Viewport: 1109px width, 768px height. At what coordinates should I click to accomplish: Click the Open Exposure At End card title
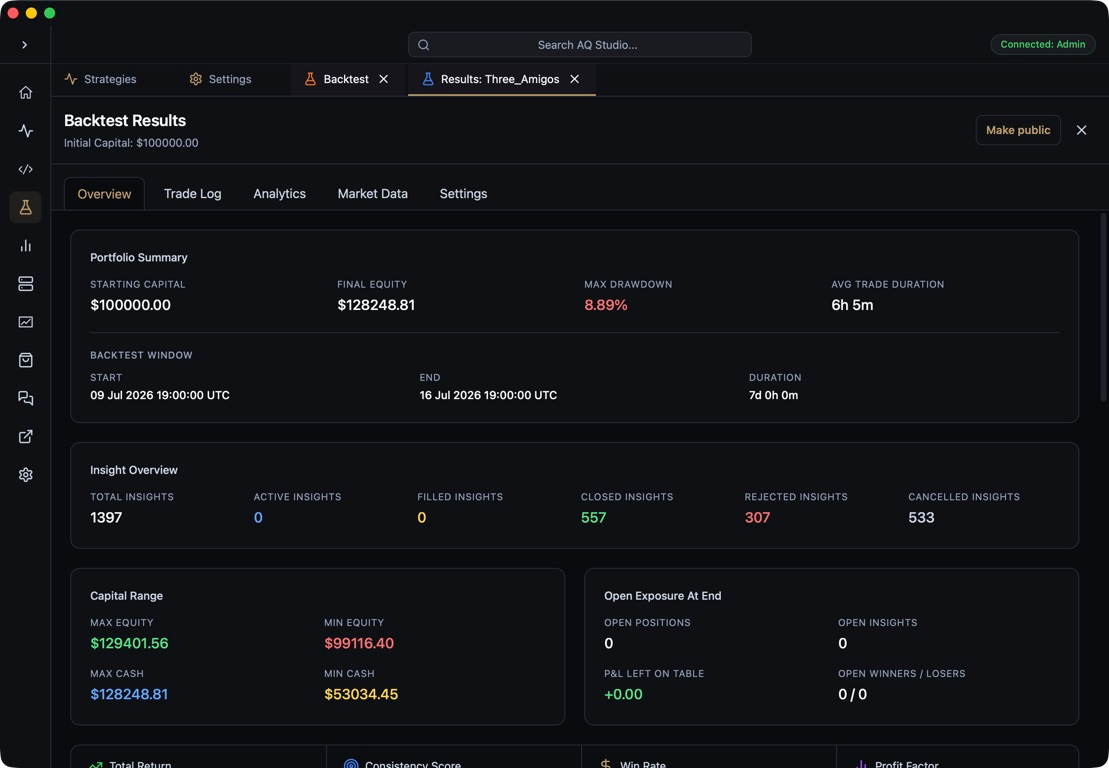point(663,596)
